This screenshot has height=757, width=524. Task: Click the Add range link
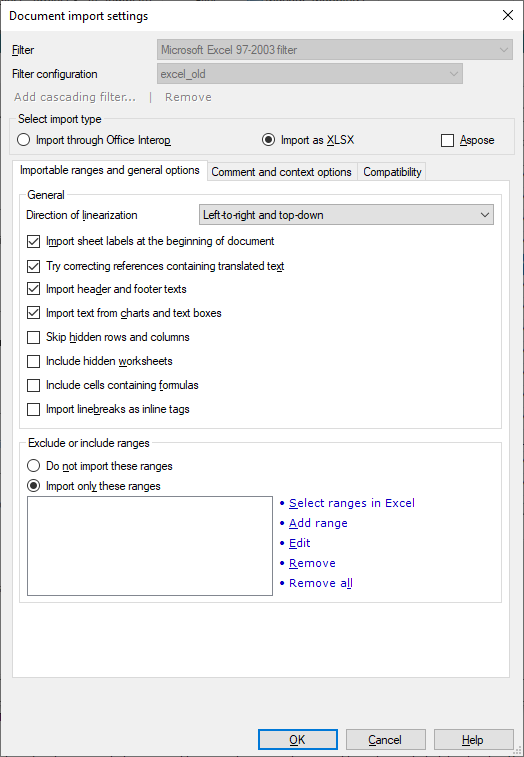point(318,523)
